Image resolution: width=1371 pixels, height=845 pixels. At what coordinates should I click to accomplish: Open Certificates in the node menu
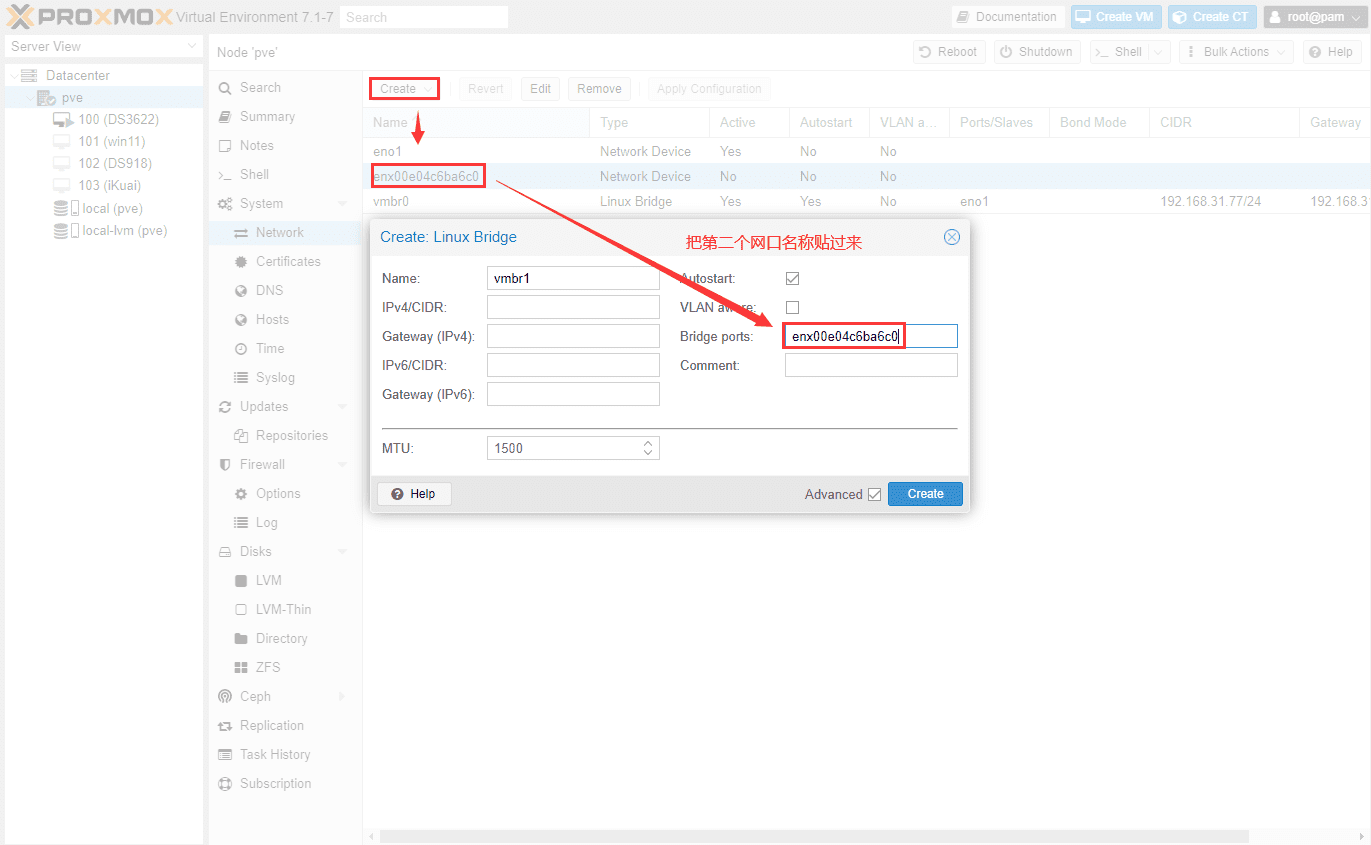[x=288, y=262]
